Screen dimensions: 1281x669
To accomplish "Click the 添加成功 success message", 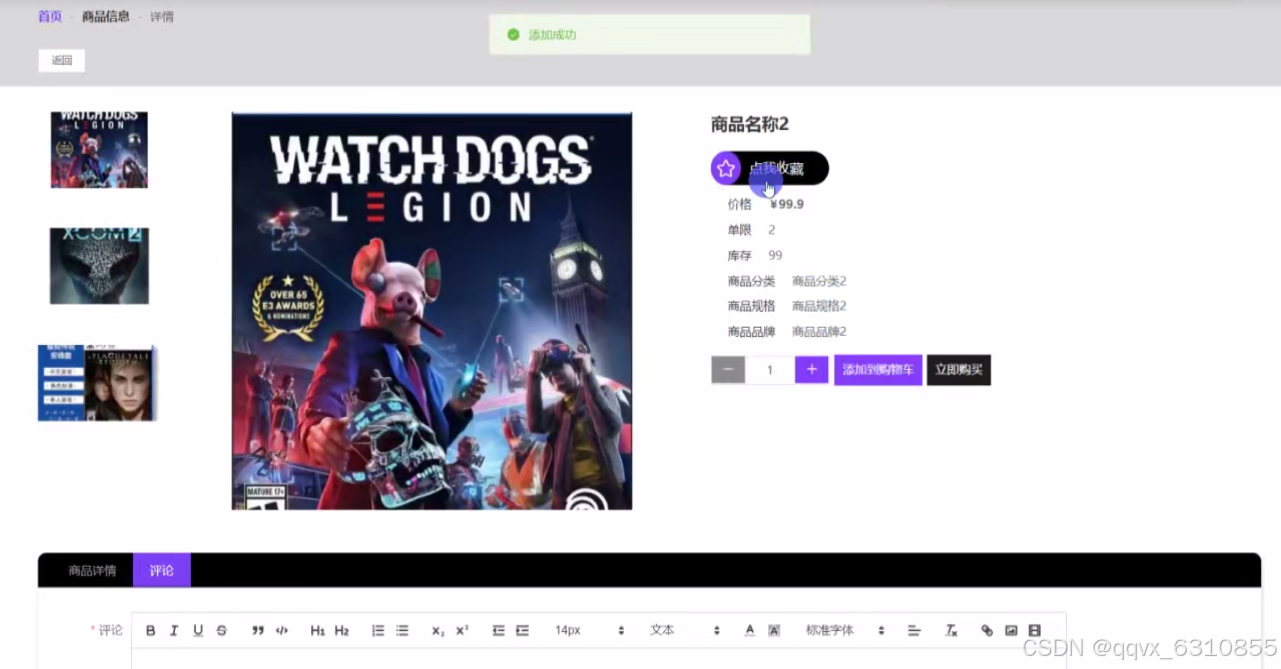I will click(650, 35).
